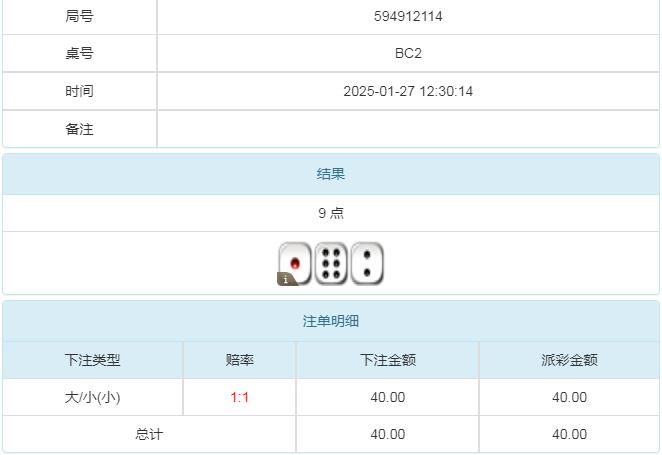This screenshot has height=455, width=662.
Task: Select the round number 594912114
Action: (408, 17)
